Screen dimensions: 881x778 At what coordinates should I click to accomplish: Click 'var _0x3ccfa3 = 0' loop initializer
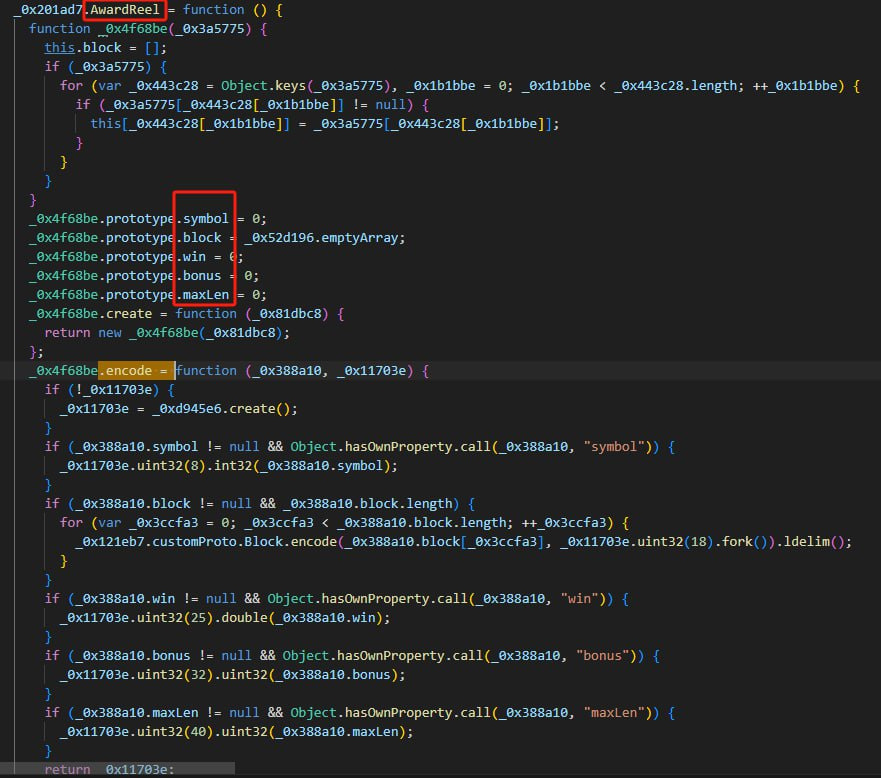(167, 522)
